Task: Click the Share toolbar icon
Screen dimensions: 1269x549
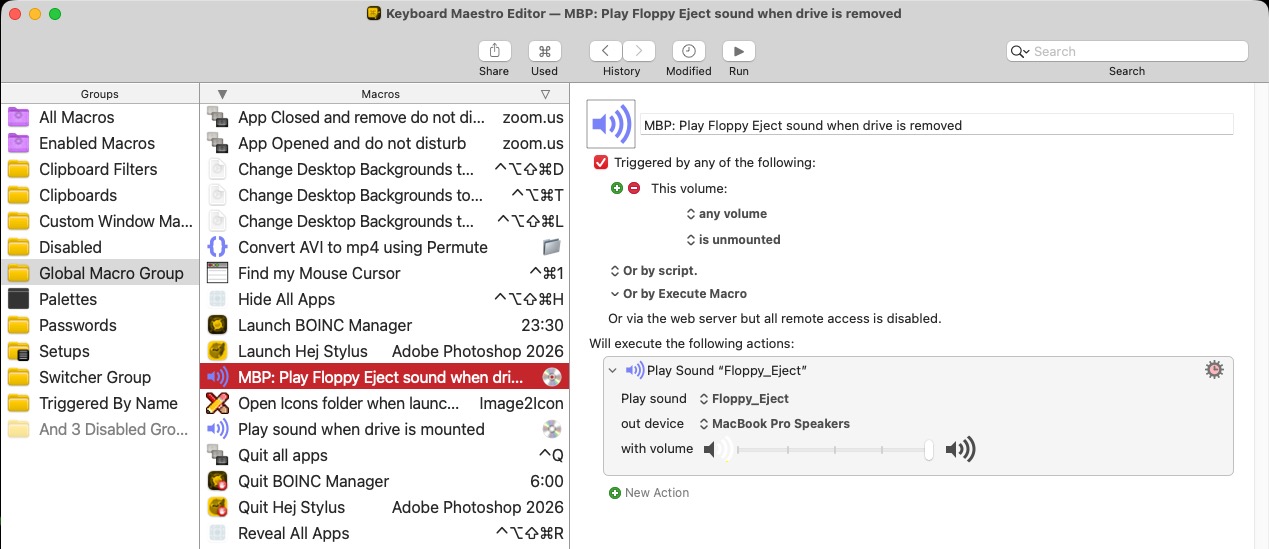Action: (x=494, y=51)
